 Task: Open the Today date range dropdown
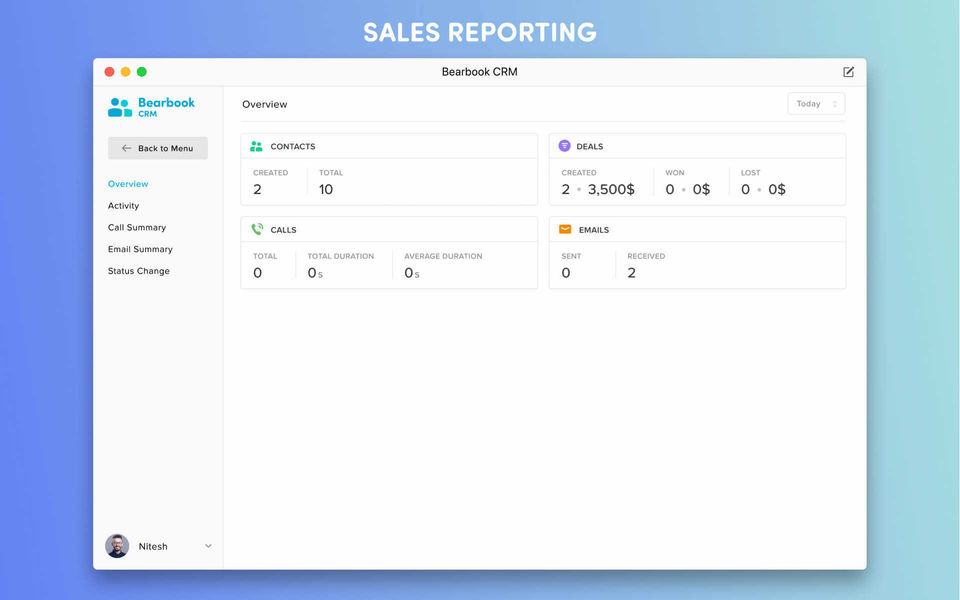click(816, 103)
